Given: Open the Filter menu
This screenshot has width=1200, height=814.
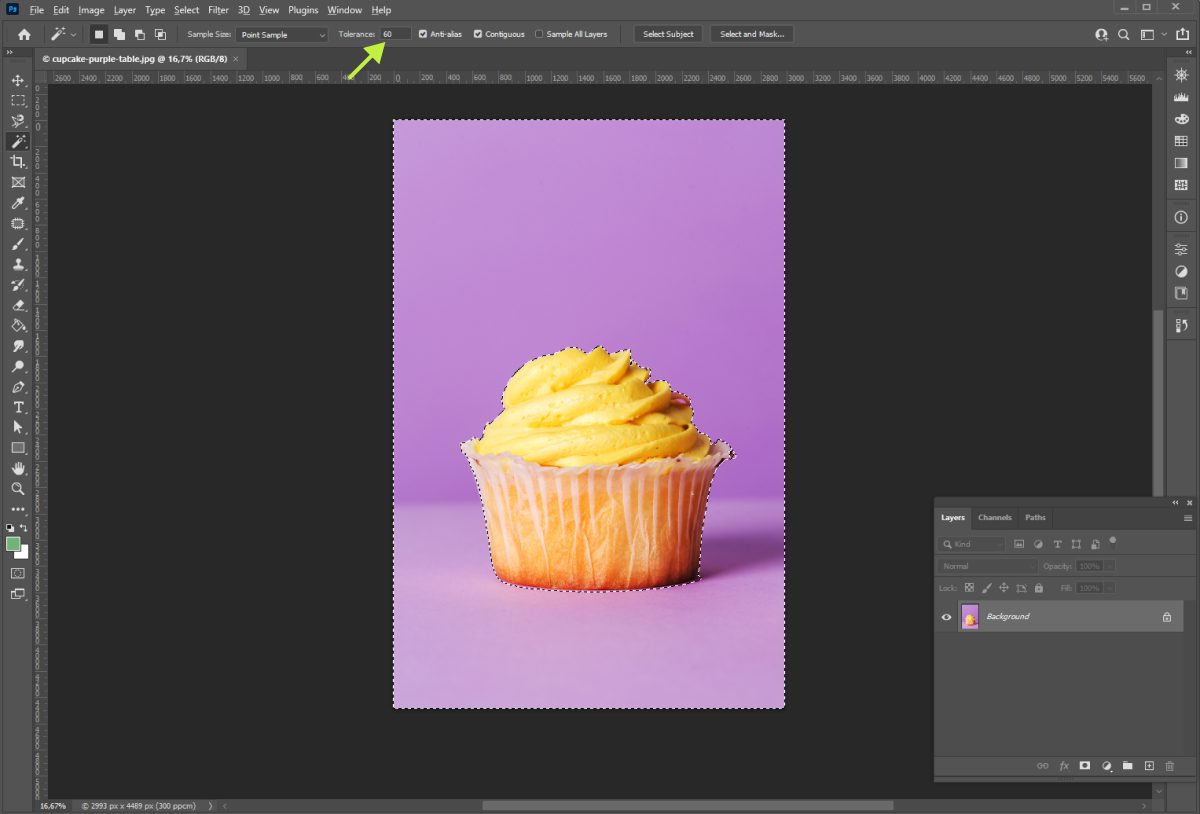Looking at the screenshot, I should pyautogui.click(x=219, y=10).
